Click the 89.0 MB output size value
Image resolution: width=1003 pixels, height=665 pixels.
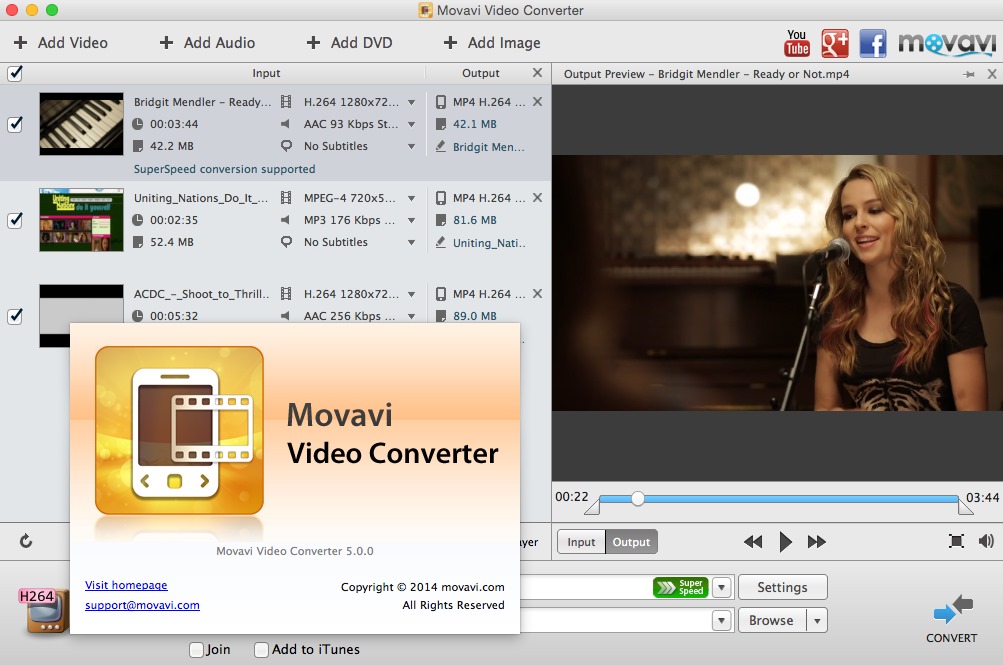[475, 316]
